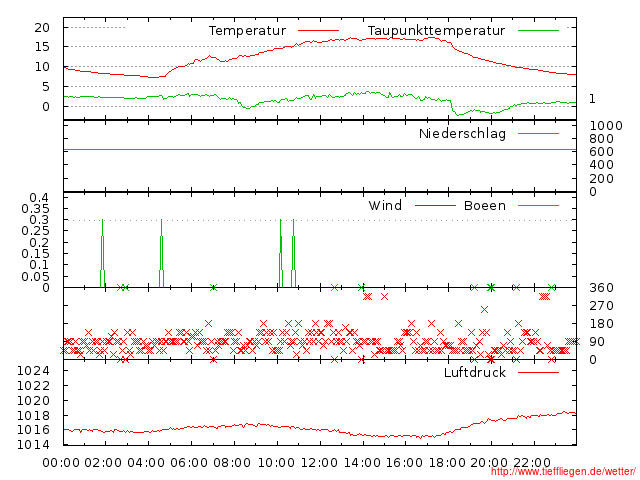Click the Temperatur legend label
640x480 pixels.
point(247,31)
